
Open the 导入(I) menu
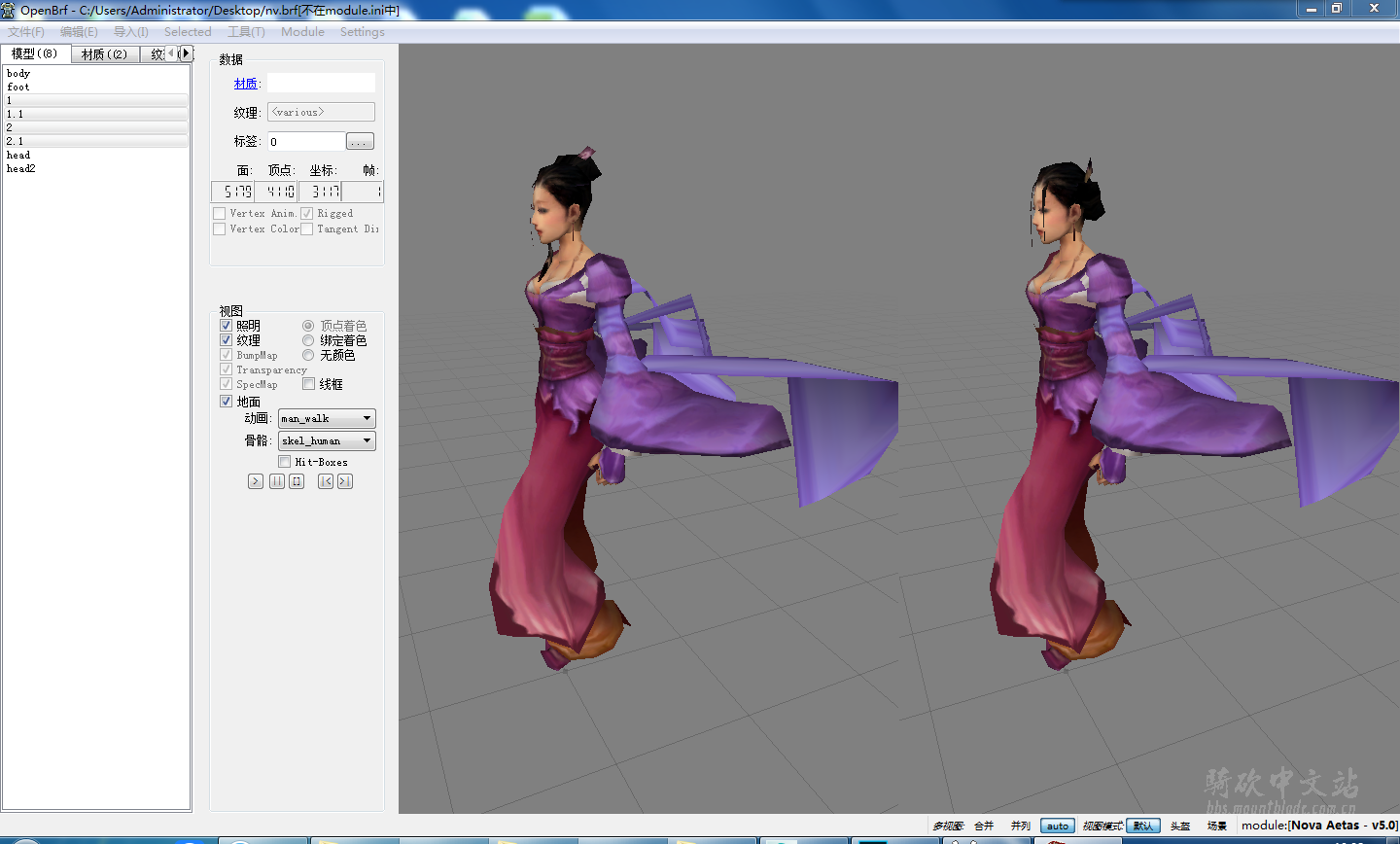pos(131,32)
